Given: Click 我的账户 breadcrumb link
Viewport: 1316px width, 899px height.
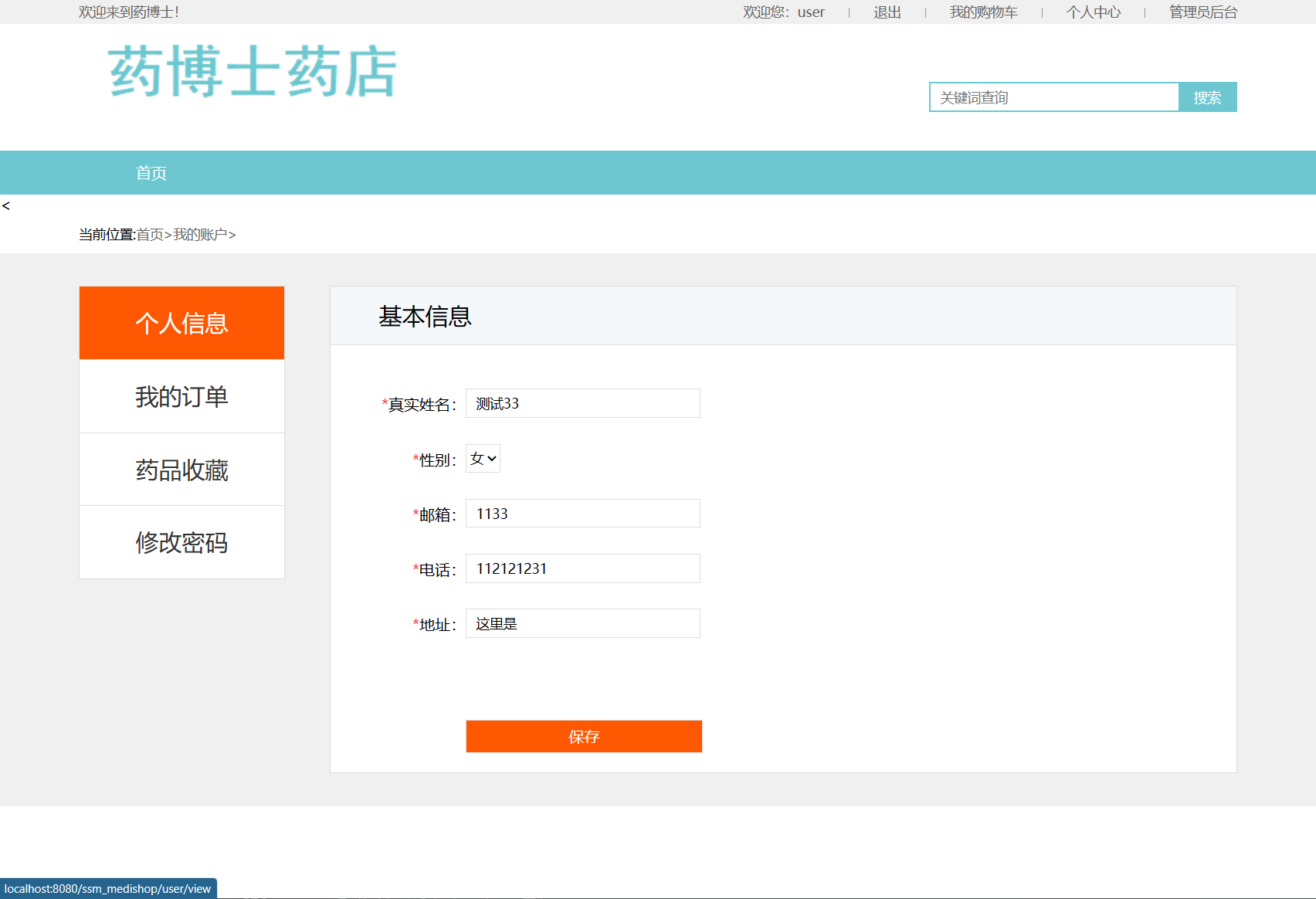Looking at the screenshot, I should (x=199, y=234).
